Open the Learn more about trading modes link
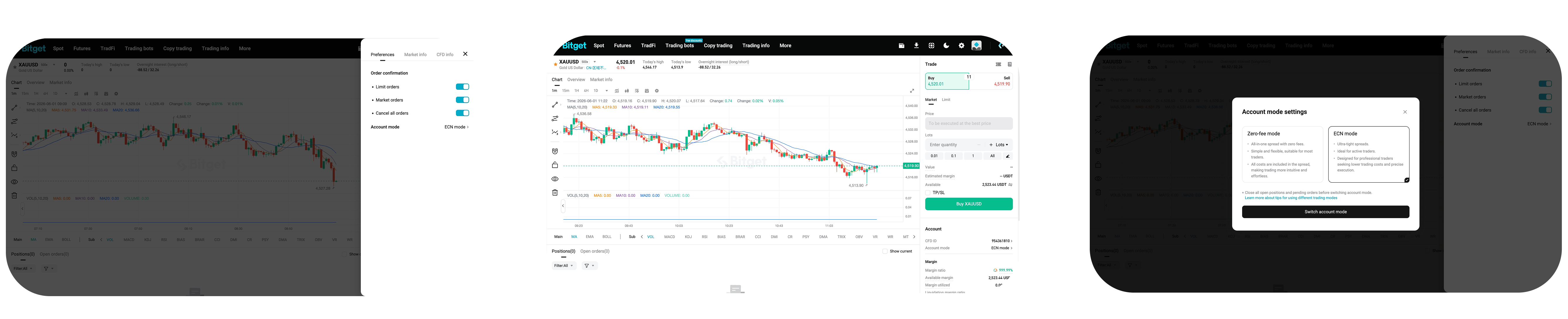The height and width of the screenshot is (319, 1568). click(x=1291, y=198)
